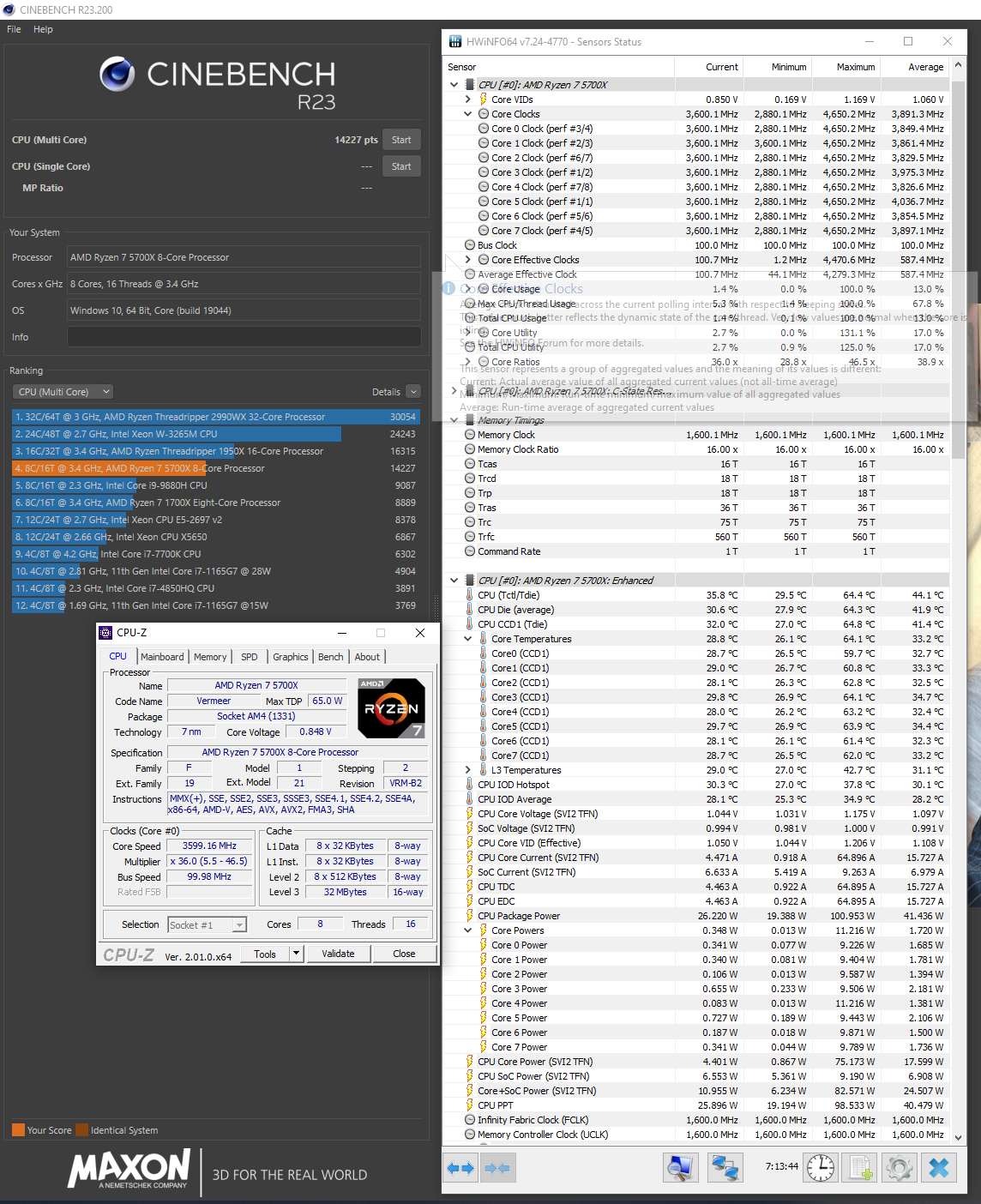The image size is (981, 1204).
Task: Close HWiNFO sensors with blue X icon
Action: click(x=939, y=1168)
